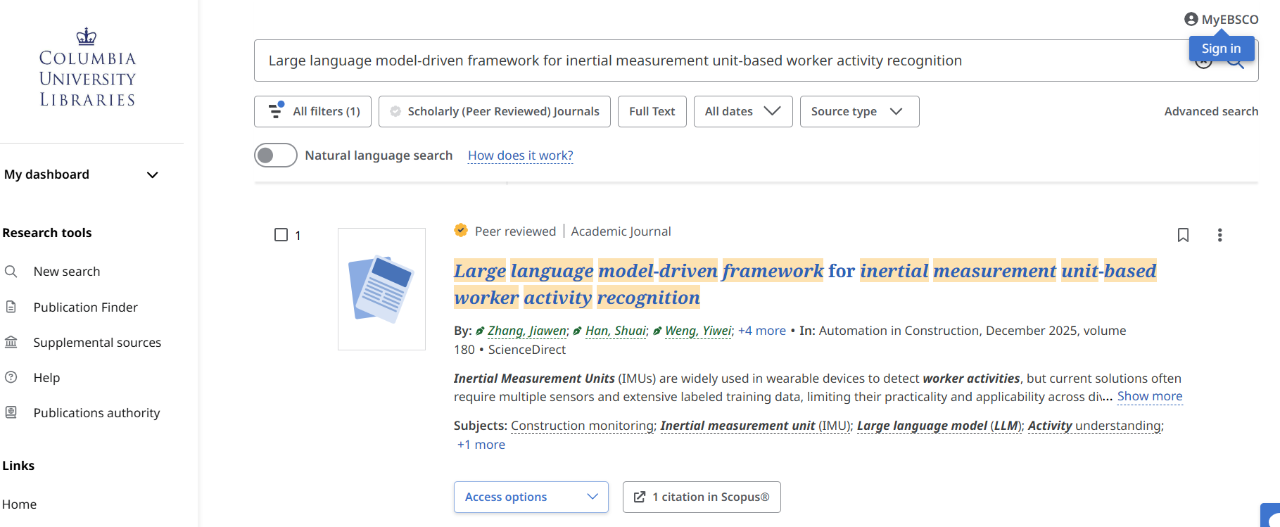Click the All filters icon button
The image size is (1280, 527).
314,112
